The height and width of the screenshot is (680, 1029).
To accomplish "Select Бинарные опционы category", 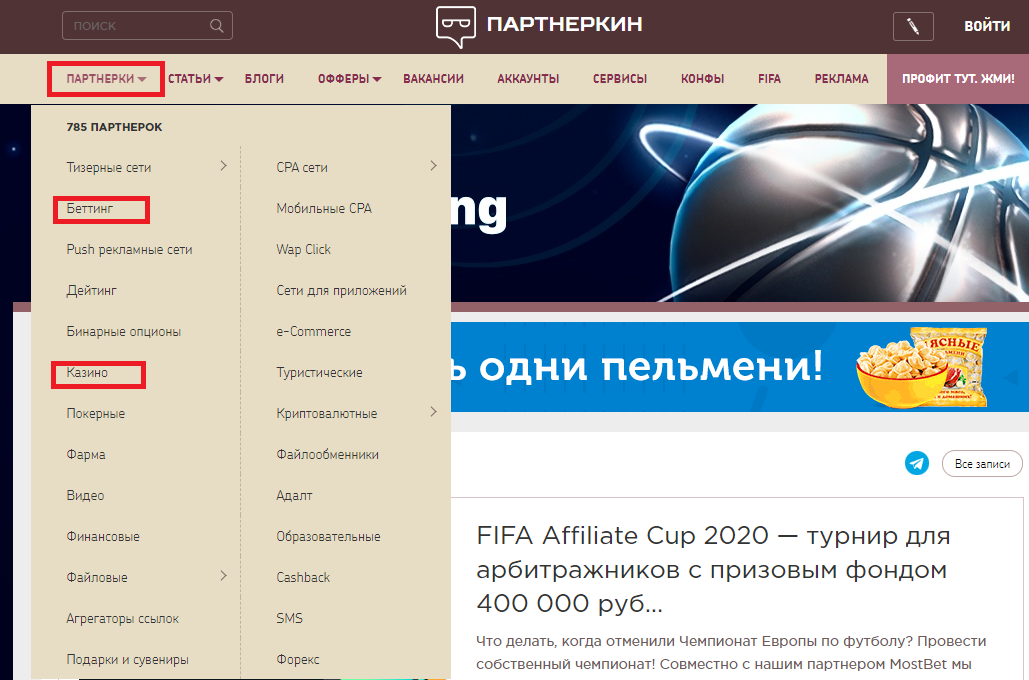I will (x=123, y=331).
